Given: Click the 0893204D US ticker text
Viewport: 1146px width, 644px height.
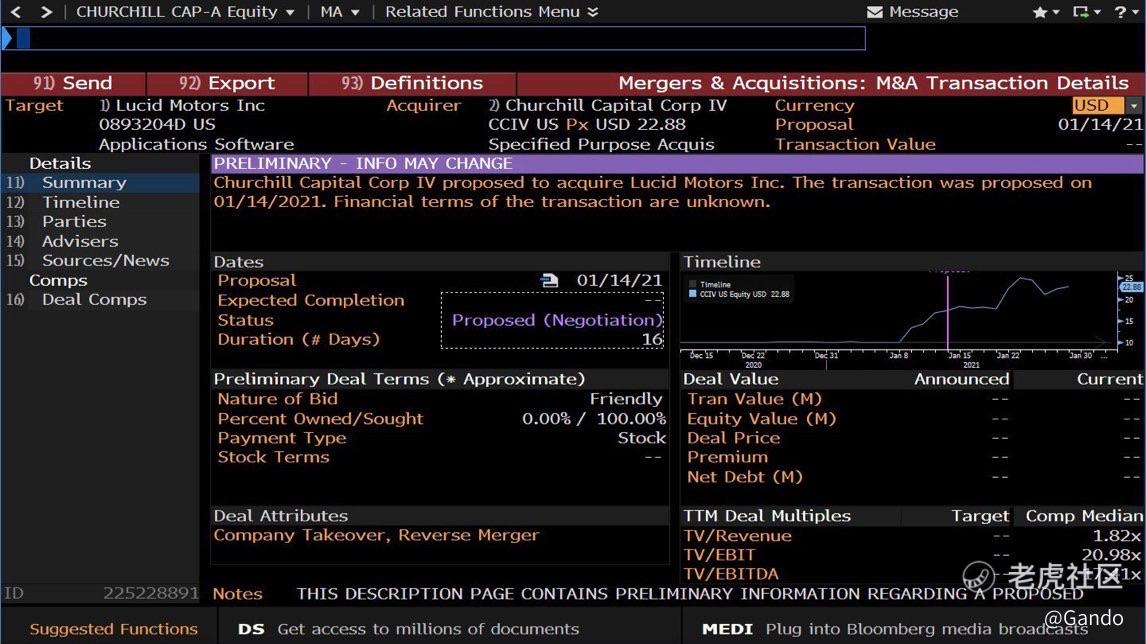Looking at the screenshot, I should pos(157,125).
